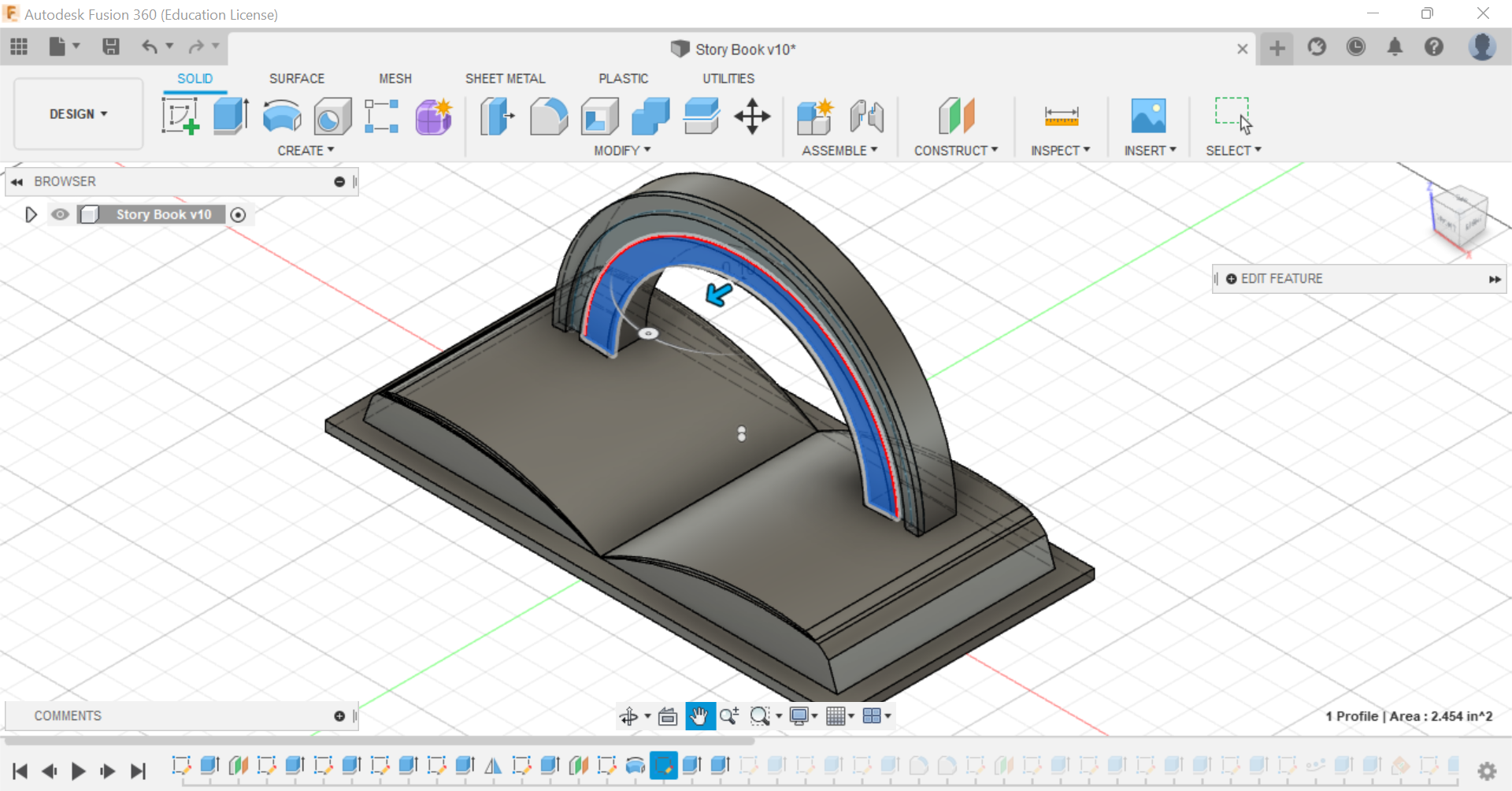Viewport: 1512px width, 791px height.
Task: Select the New Component icon
Action: tap(815, 116)
